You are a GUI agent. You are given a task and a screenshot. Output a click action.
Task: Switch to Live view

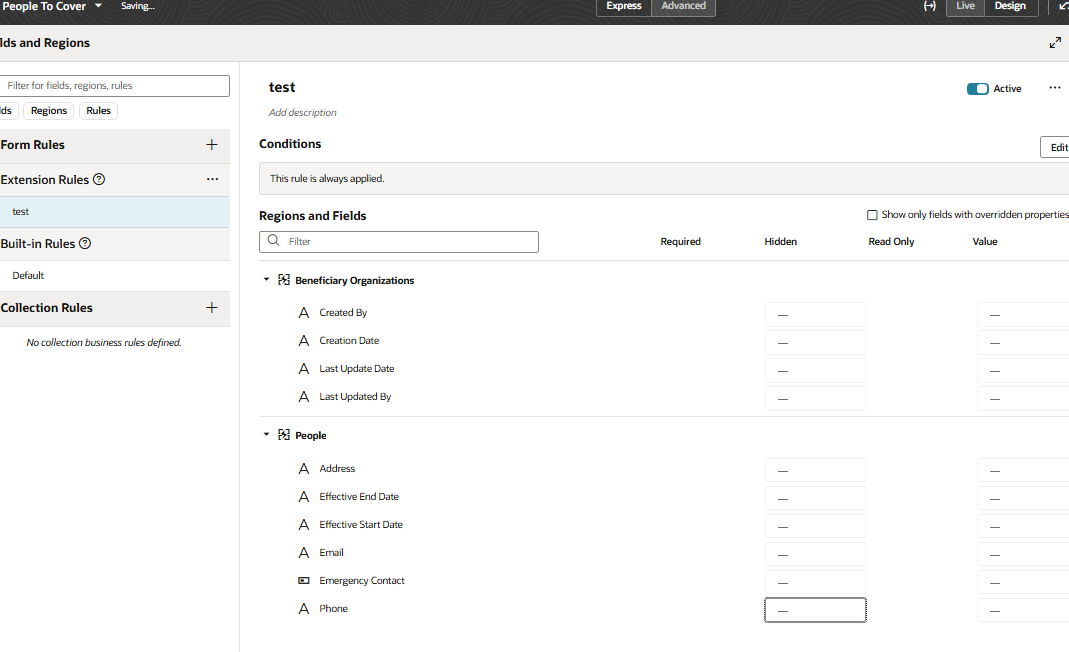pos(965,6)
